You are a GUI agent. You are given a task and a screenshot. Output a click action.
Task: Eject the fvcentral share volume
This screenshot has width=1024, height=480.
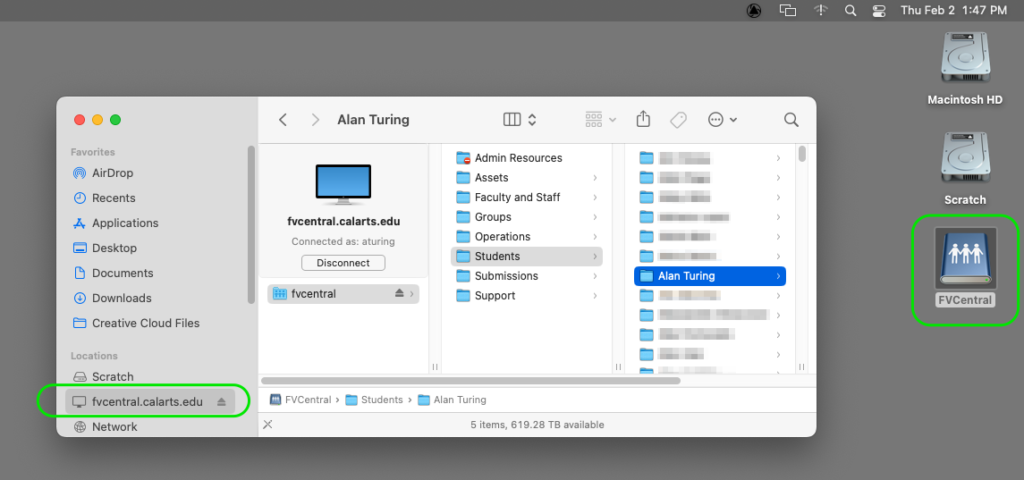(400, 294)
